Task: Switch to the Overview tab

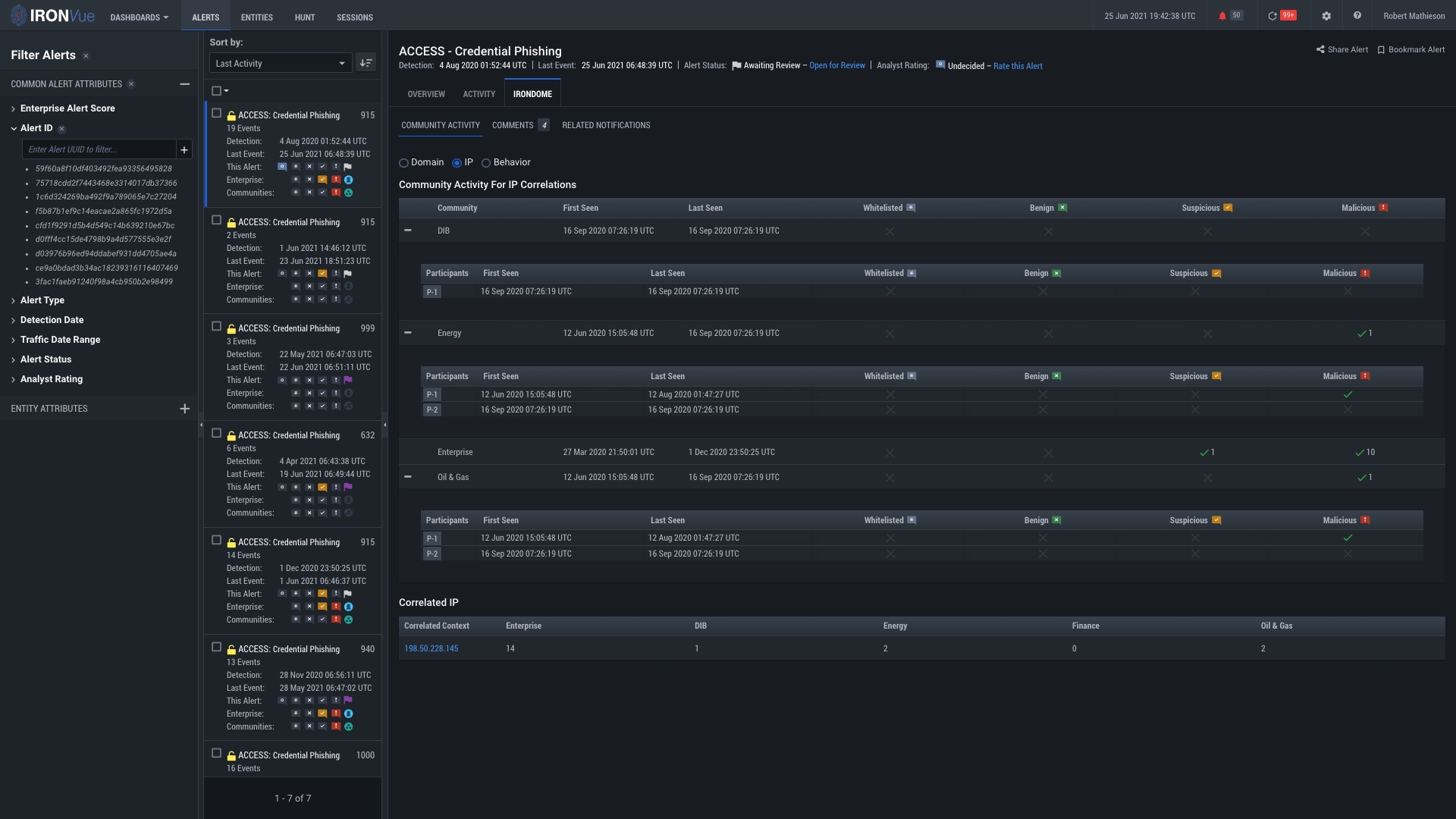Action: pos(426,94)
